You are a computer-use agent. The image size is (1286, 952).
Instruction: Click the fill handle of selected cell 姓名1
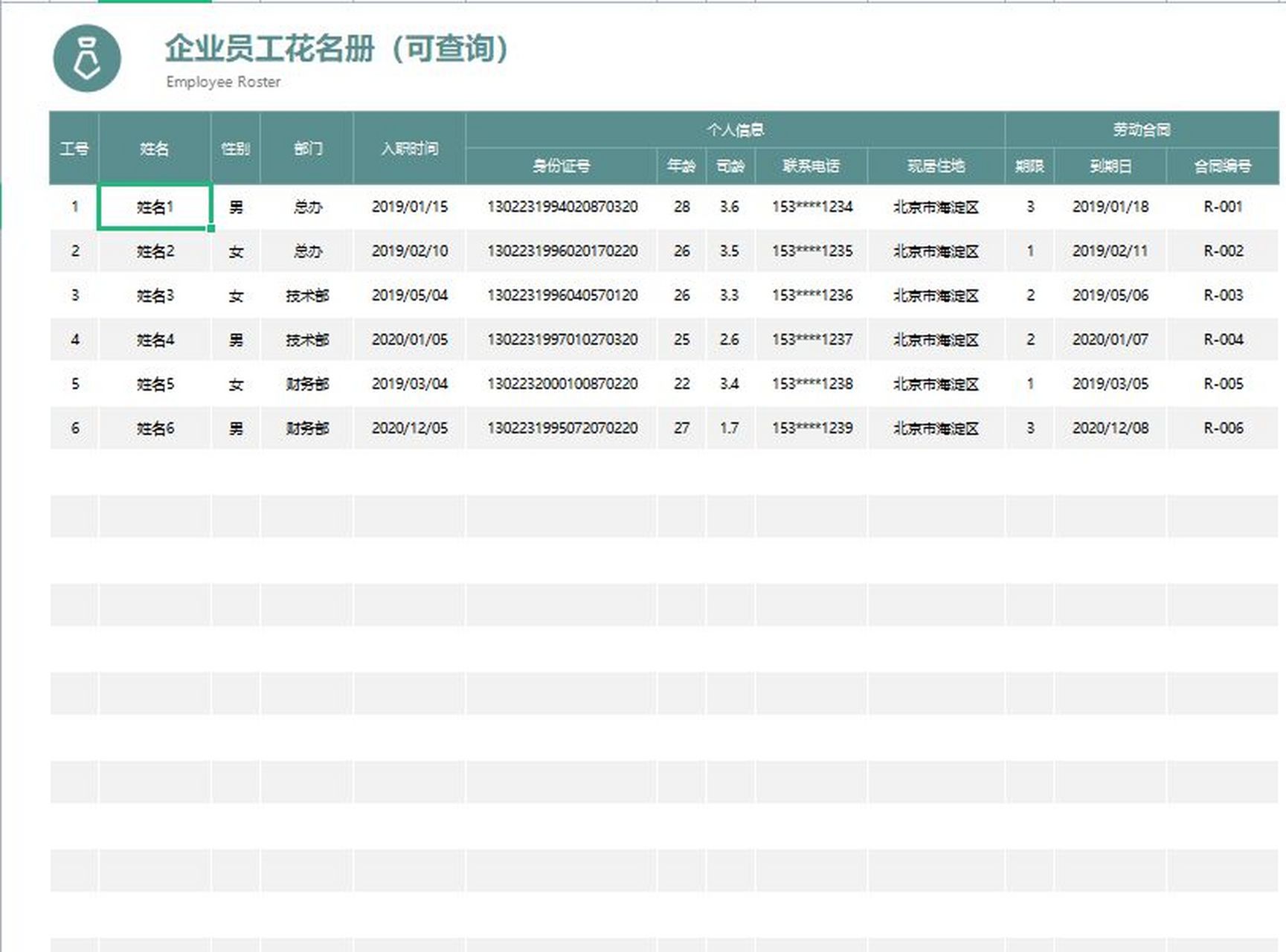211,229
